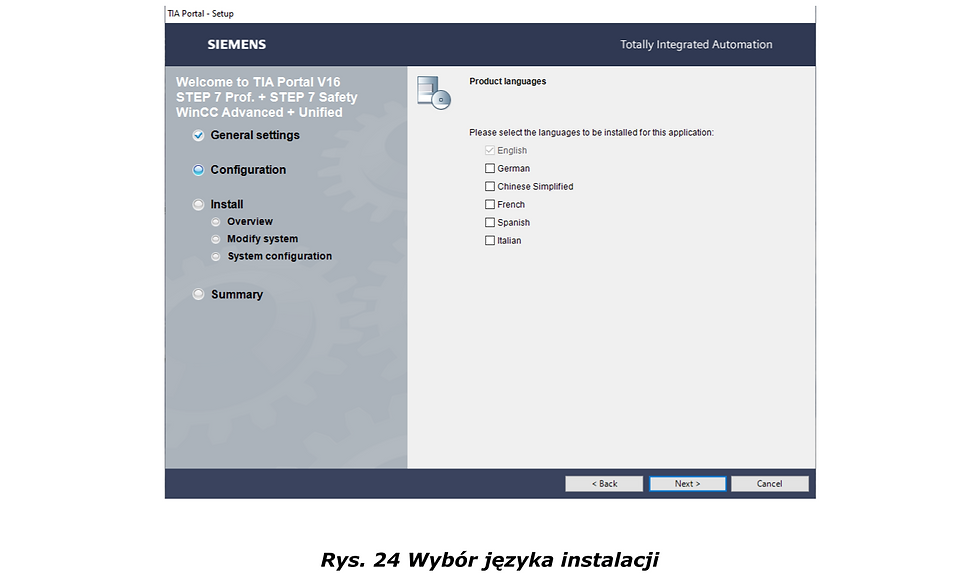Screen dimensions: 980x583
Task: Click the System configuration bullet icon
Action: click(216, 257)
